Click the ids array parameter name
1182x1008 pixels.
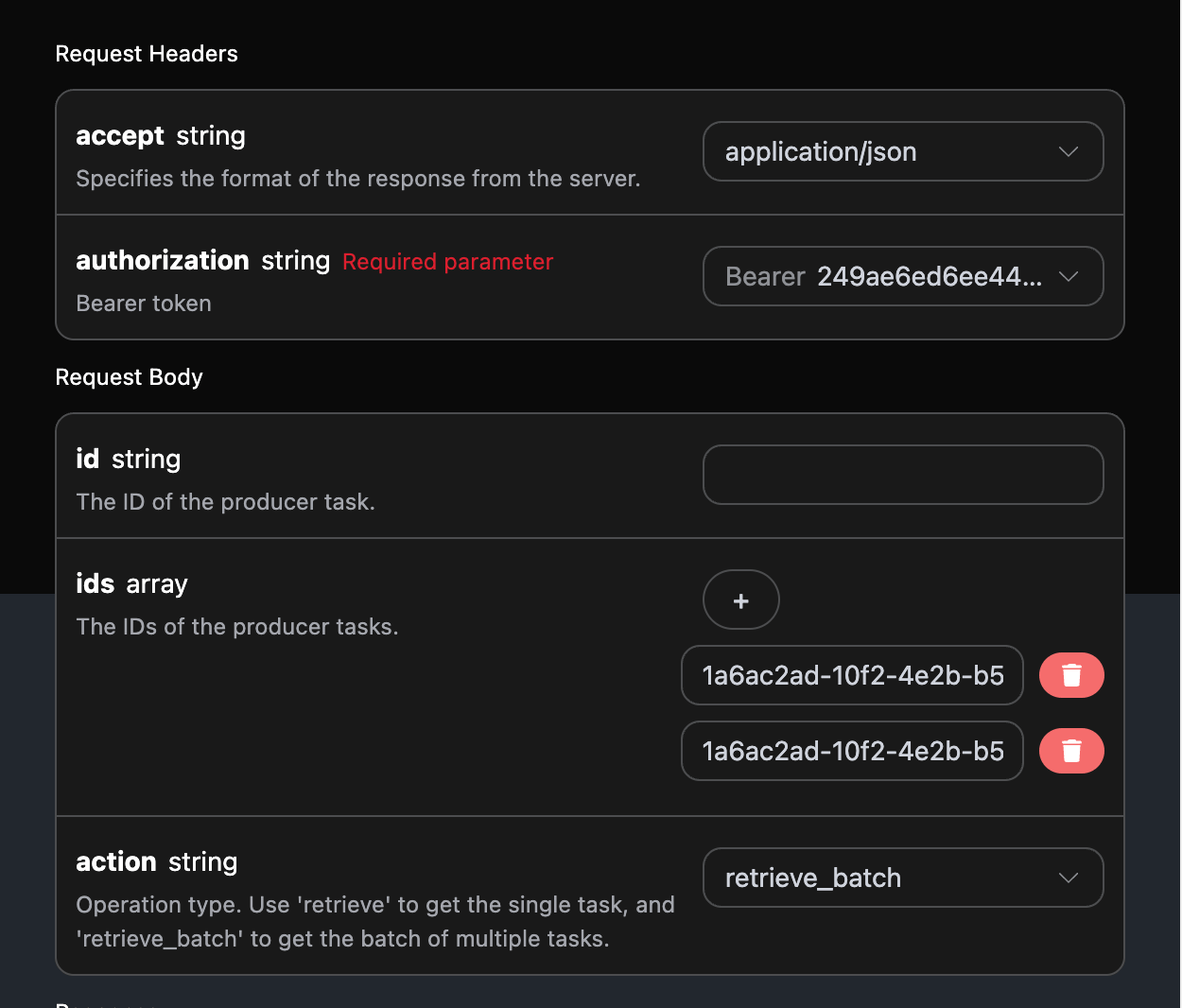pos(96,584)
